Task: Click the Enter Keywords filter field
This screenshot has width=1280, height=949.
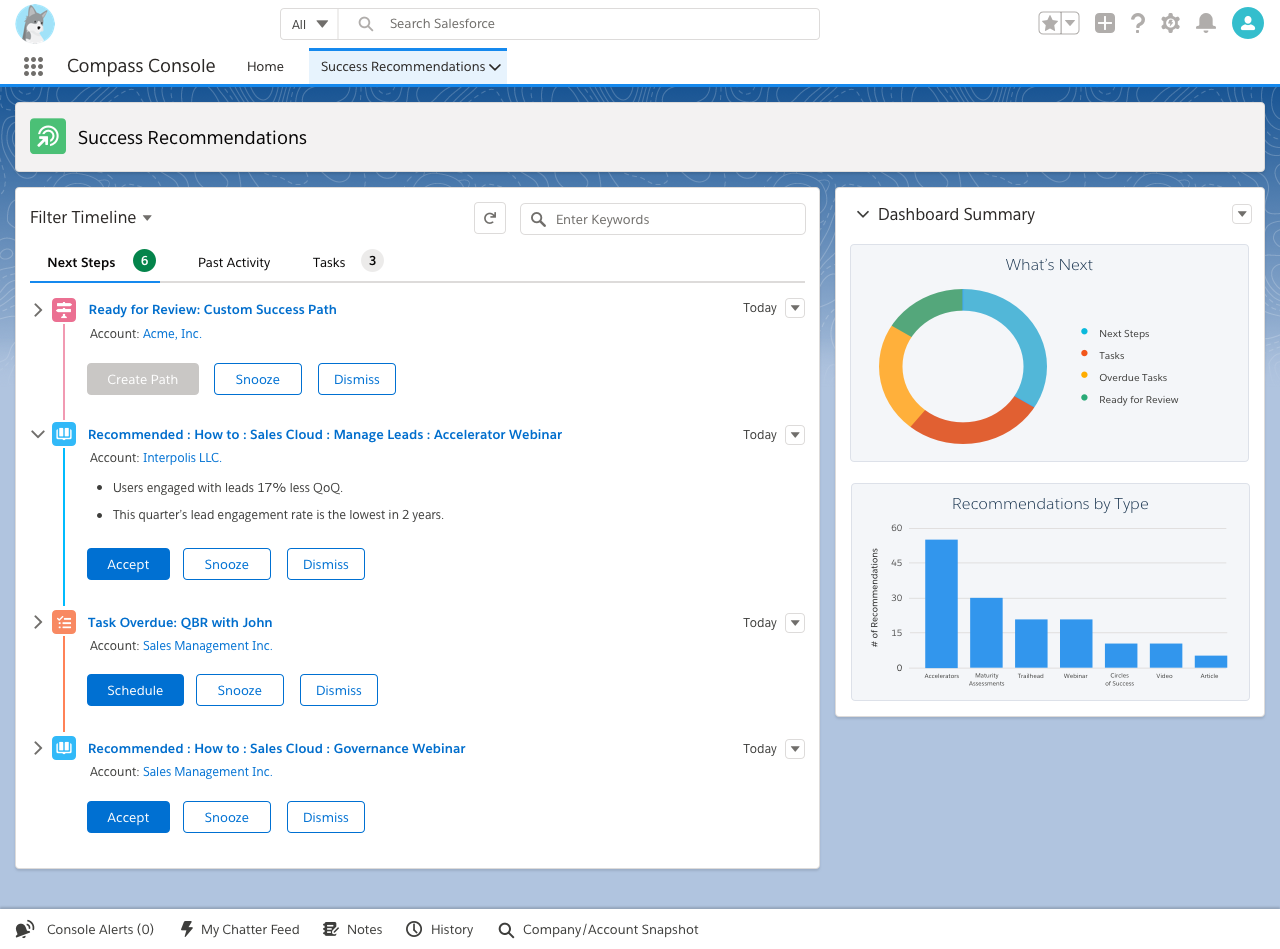Action: [x=663, y=219]
